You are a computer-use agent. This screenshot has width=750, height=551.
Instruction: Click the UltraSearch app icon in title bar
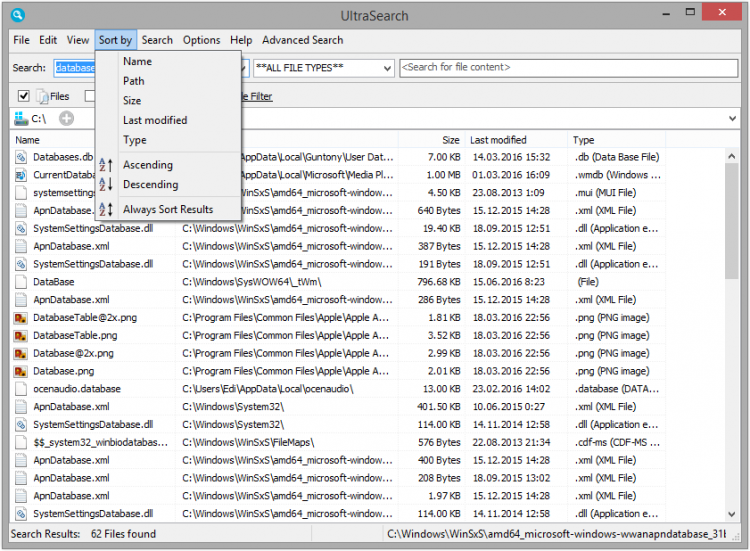click(17, 15)
